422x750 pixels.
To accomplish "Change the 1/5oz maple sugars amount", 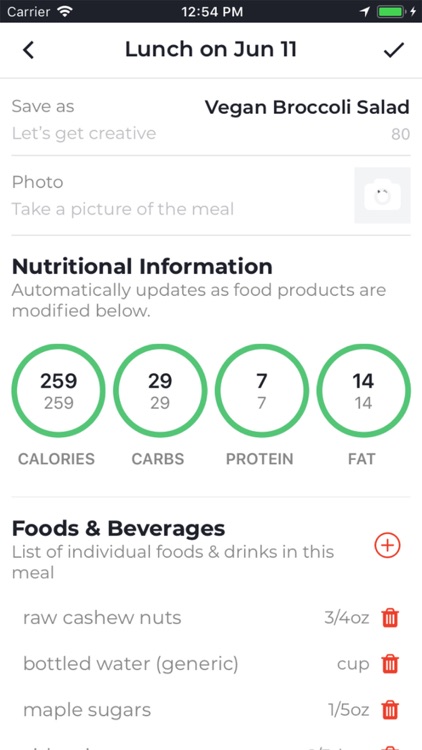I will click(348, 710).
